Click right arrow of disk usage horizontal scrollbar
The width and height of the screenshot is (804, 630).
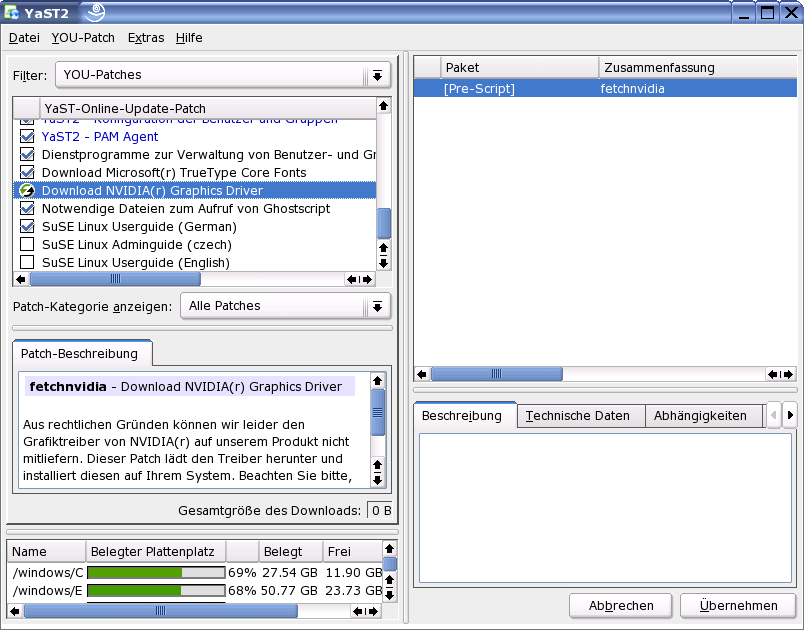(374, 611)
